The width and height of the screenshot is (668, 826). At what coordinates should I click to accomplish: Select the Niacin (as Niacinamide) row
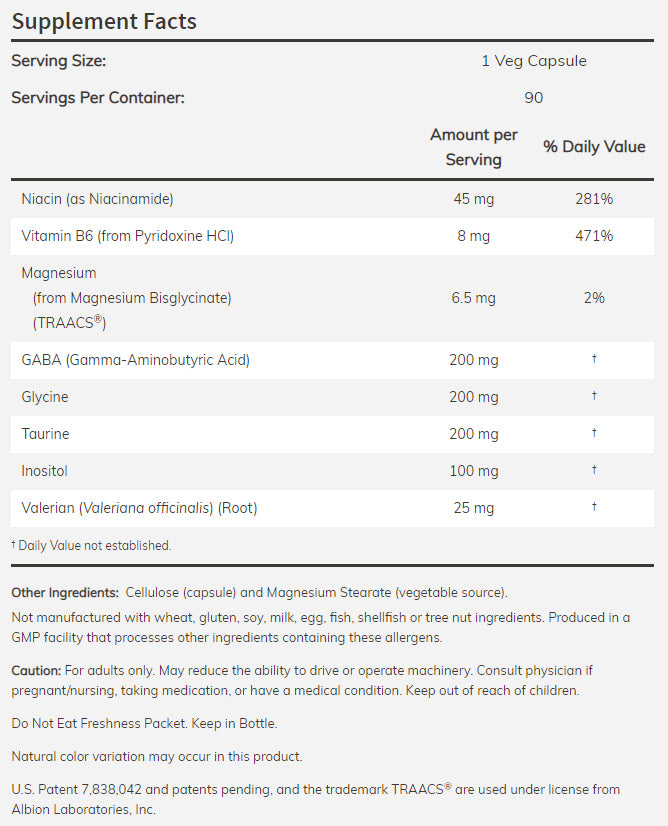[97, 199]
